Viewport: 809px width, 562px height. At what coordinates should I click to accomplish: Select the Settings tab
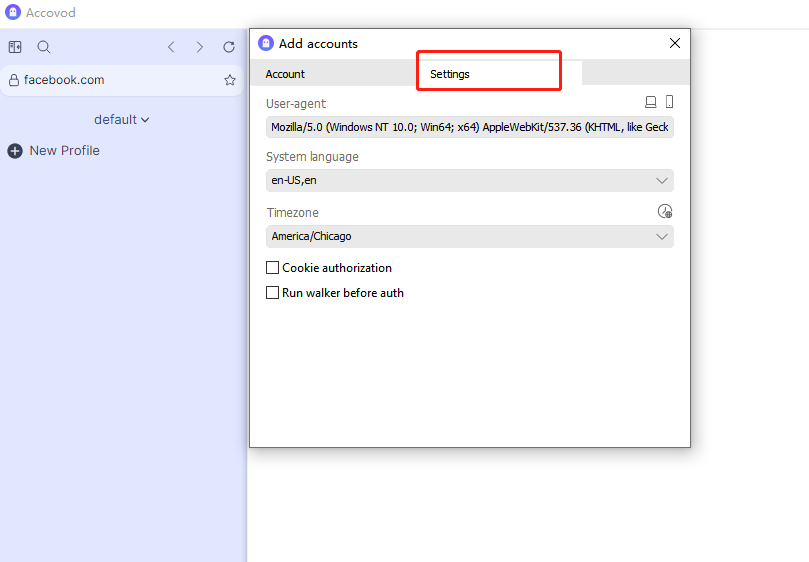tap(450, 74)
